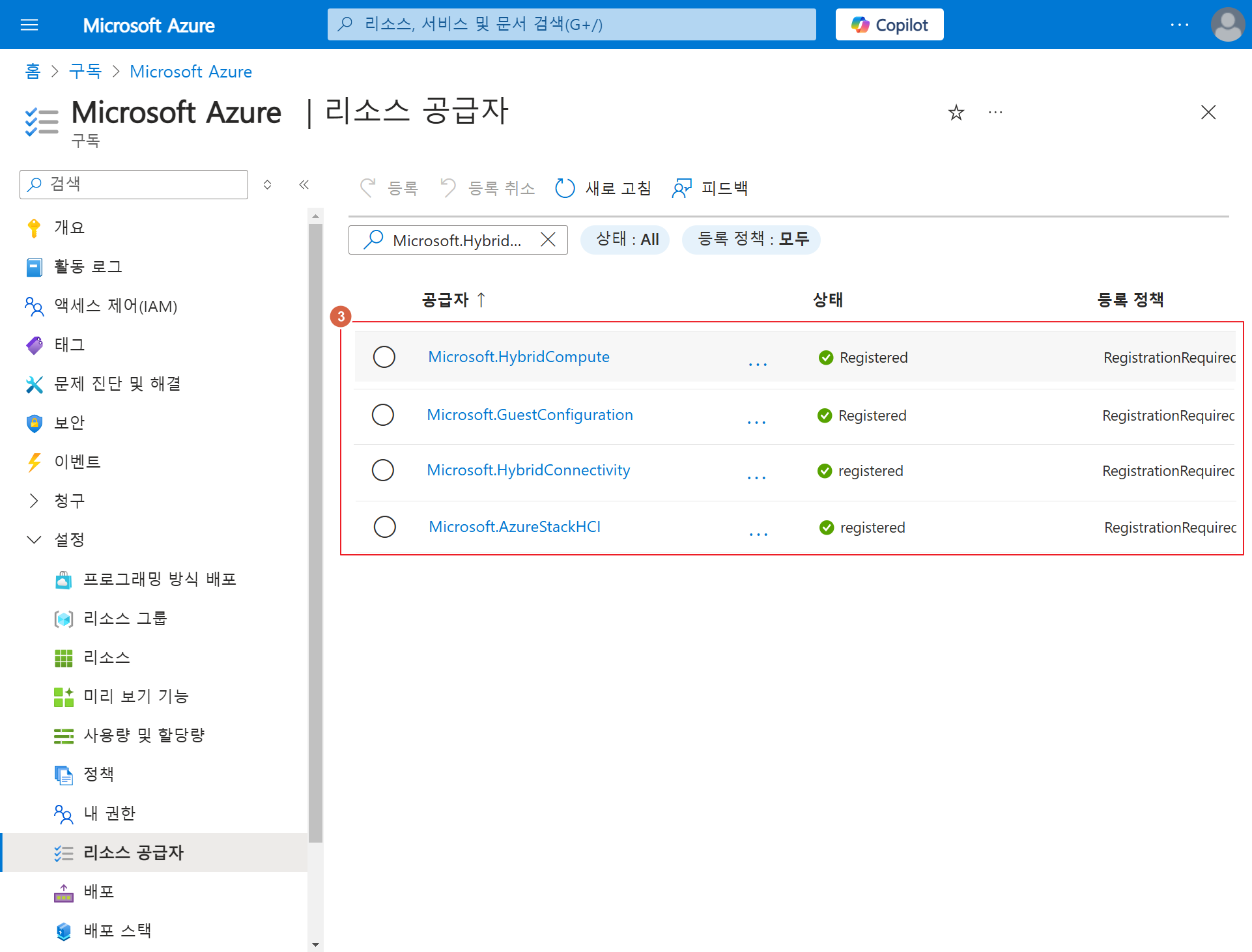Collapse the 설정 (Settings) section
The image size is (1252, 952).
click(34, 539)
